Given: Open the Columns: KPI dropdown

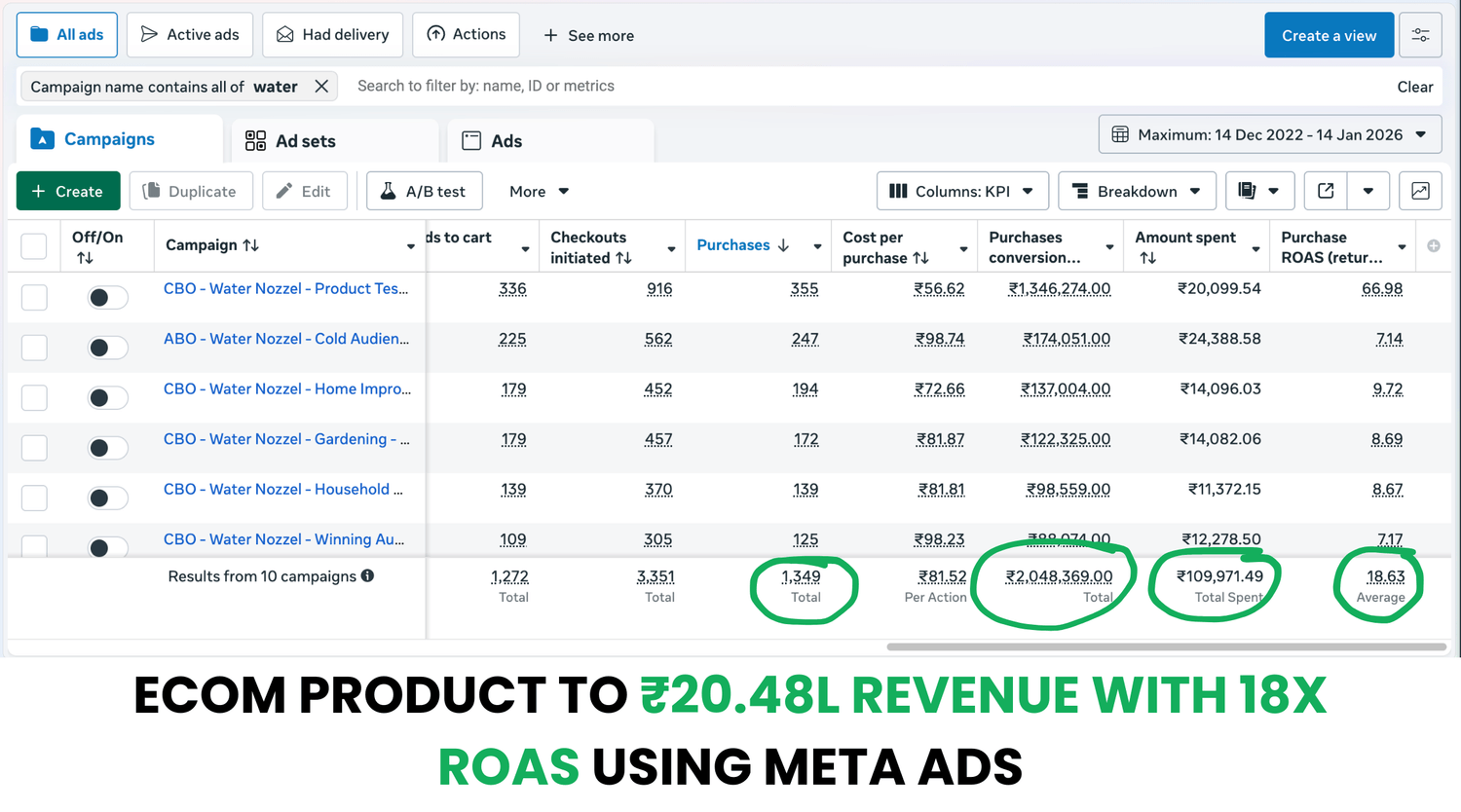Looking at the screenshot, I should 961,191.
